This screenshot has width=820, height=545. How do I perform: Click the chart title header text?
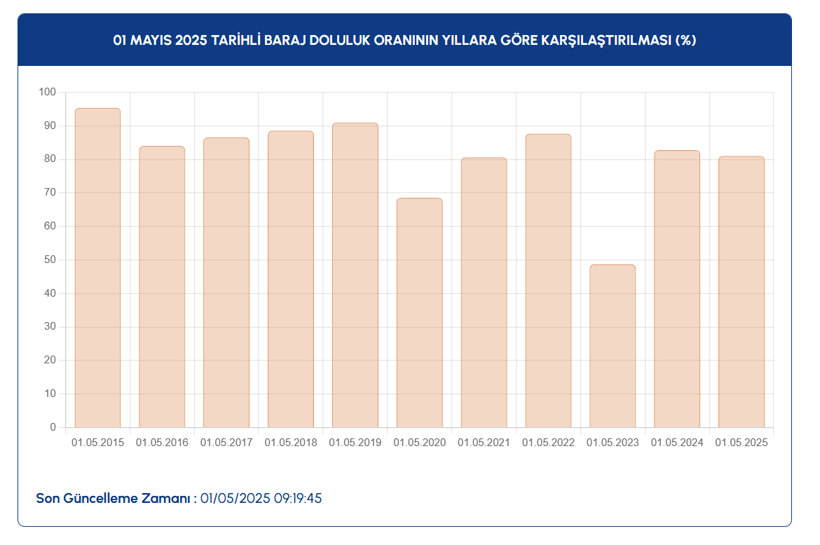tap(404, 40)
